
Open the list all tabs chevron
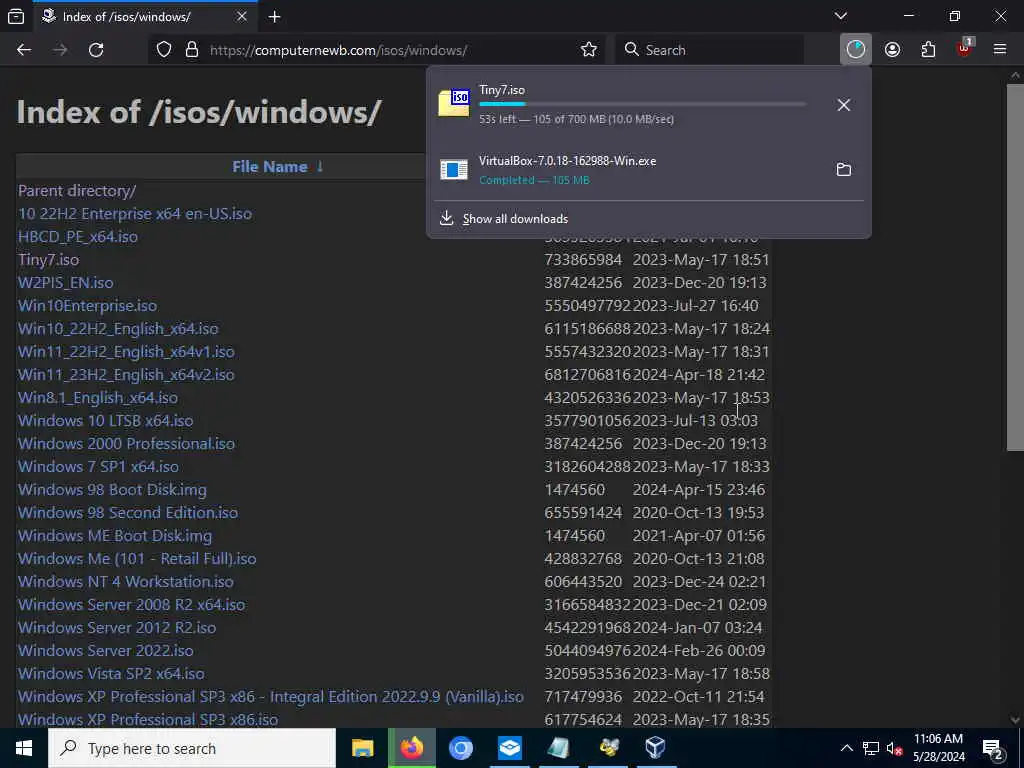[x=841, y=16]
